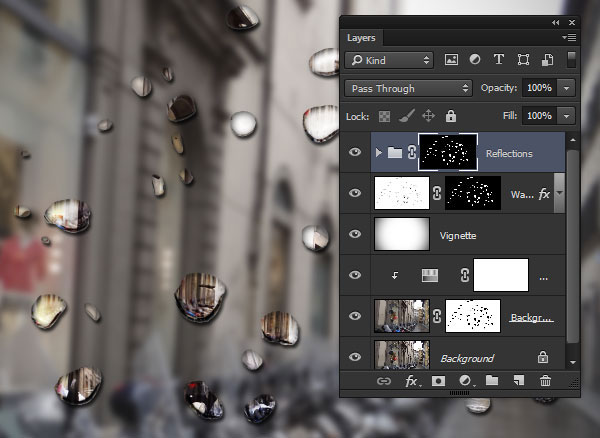The image size is (600, 438).
Task: Hide the bottom Background layer
Action: 355,357
